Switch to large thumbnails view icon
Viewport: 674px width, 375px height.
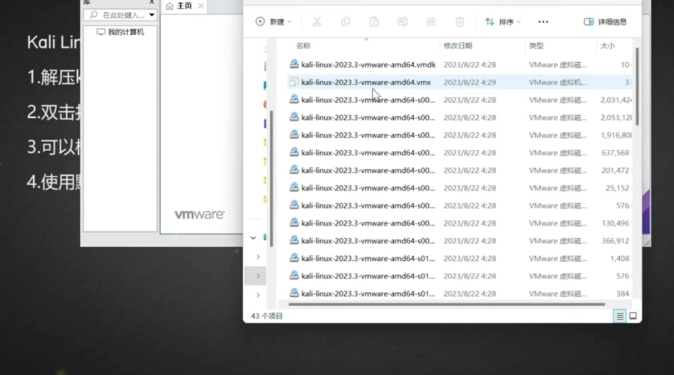pyautogui.click(x=633, y=316)
